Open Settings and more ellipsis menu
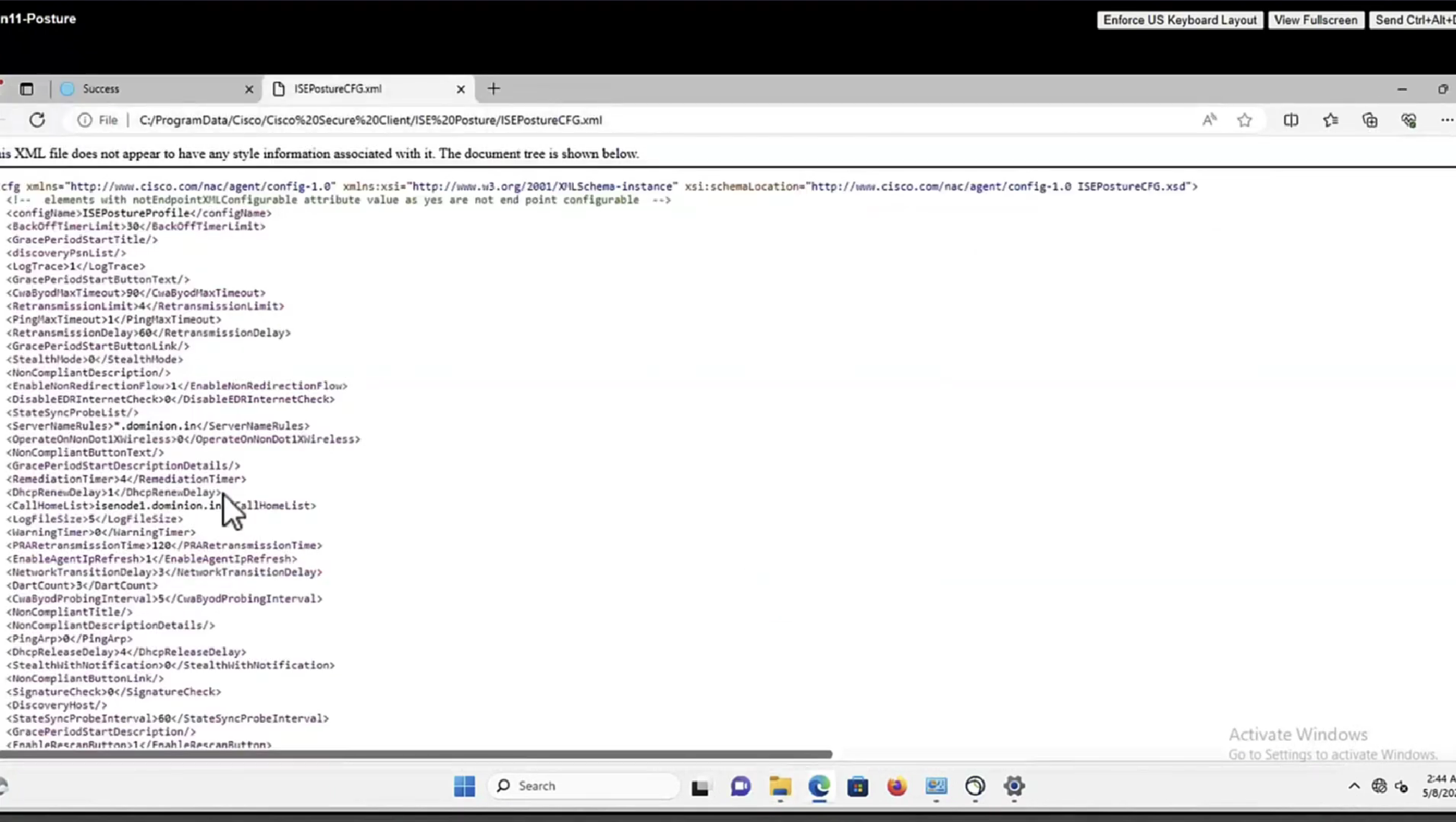 pyautogui.click(x=1446, y=120)
